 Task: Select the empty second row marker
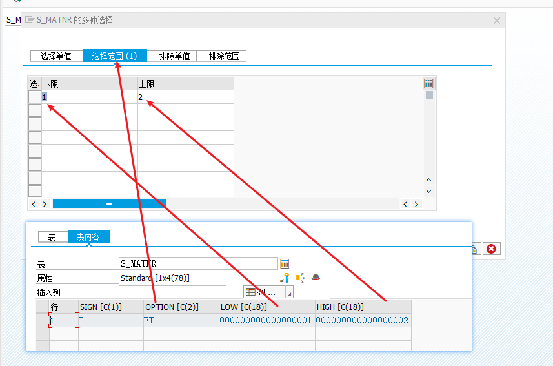click(x=35, y=110)
